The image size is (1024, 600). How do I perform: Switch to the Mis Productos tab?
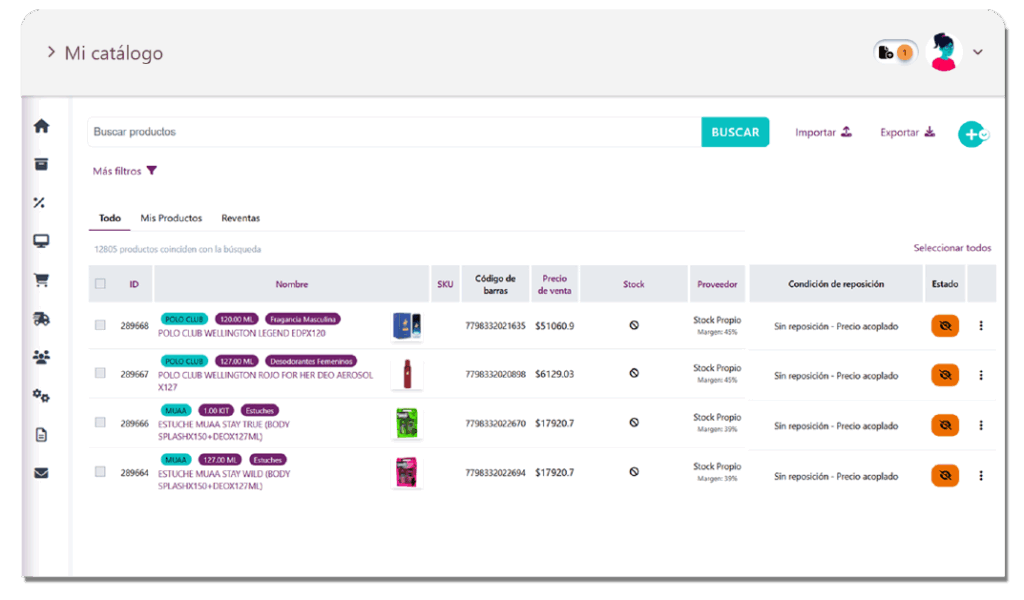click(171, 218)
